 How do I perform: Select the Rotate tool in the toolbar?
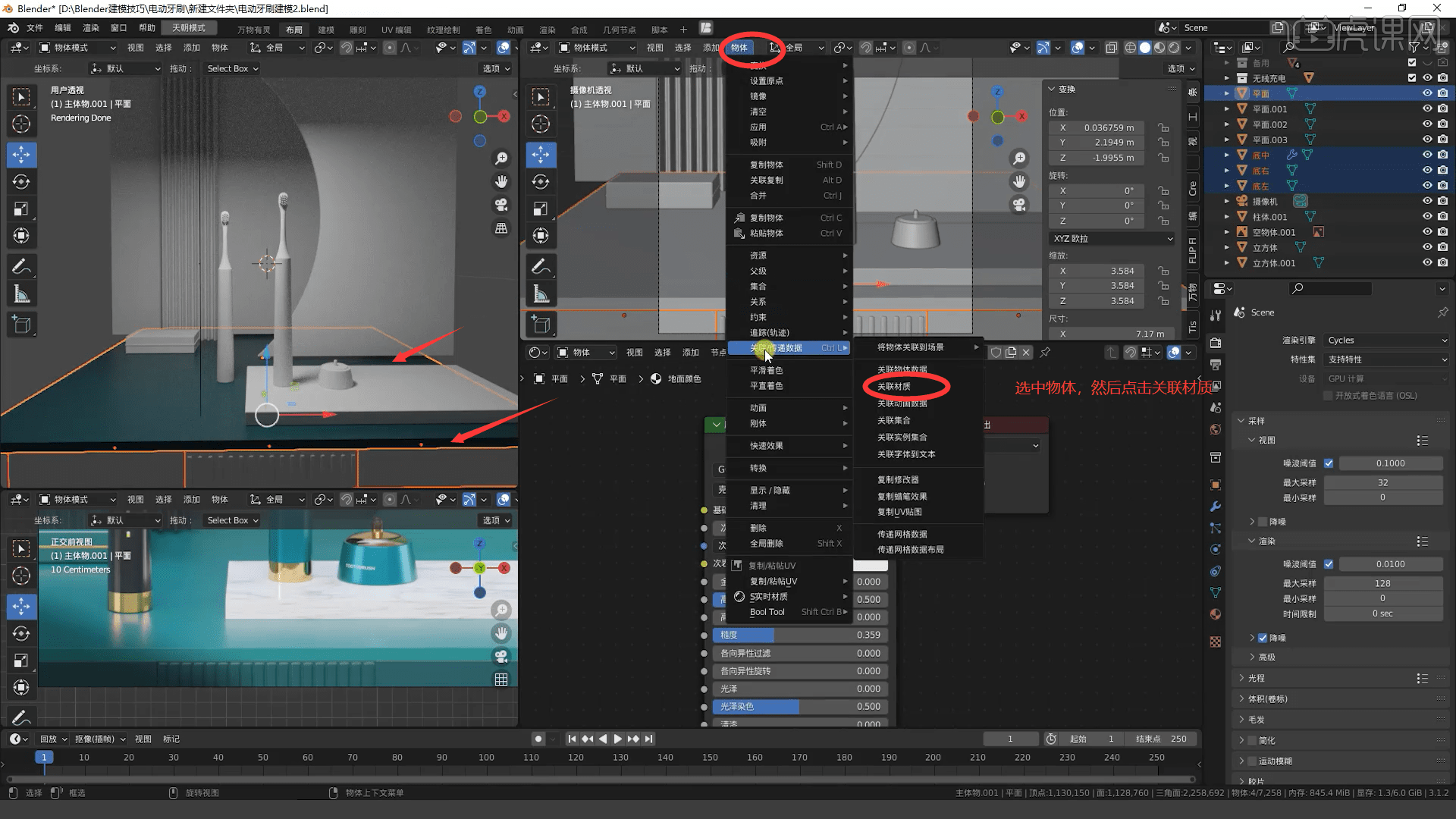click(21, 181)
